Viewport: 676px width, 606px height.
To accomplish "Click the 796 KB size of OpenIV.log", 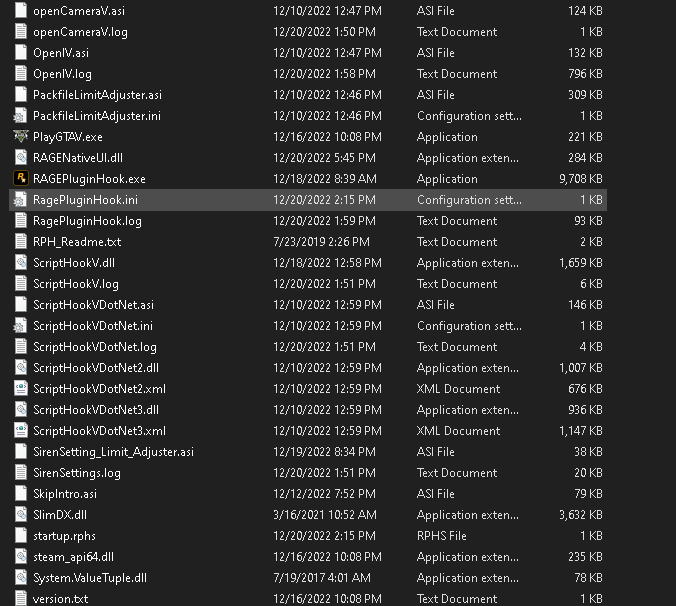I will (x=585, y=74).
